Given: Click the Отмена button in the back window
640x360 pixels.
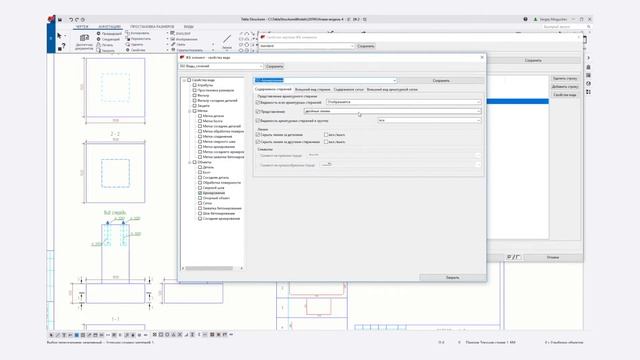Looking at the screenshot, I should coord(553,258).
